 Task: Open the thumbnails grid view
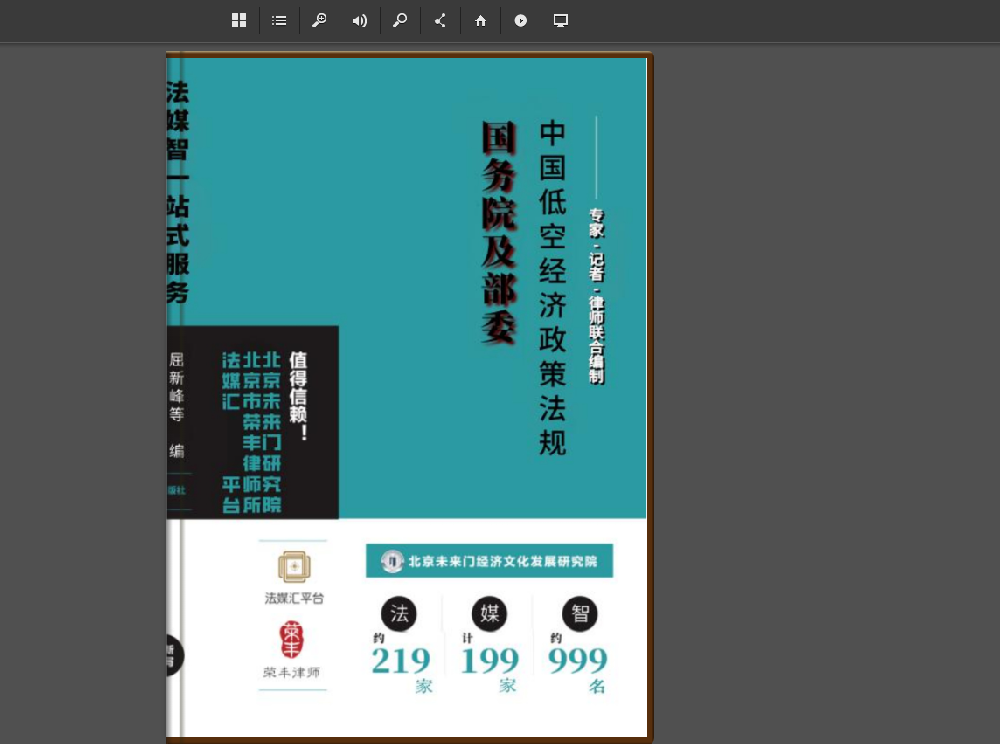[x=239, y=21]
